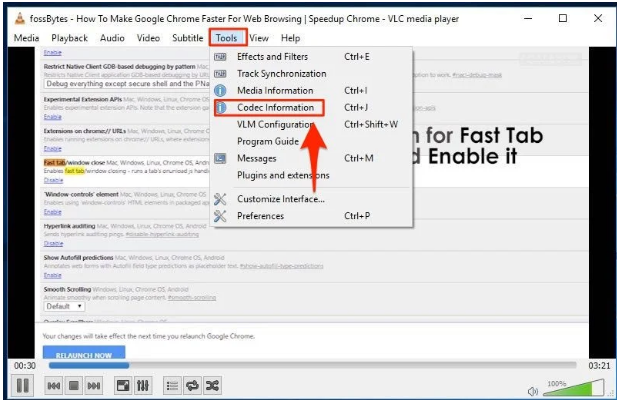Skip to next media track
The height and width of the screenshot is (400, 617).
(x=93, y=385)
